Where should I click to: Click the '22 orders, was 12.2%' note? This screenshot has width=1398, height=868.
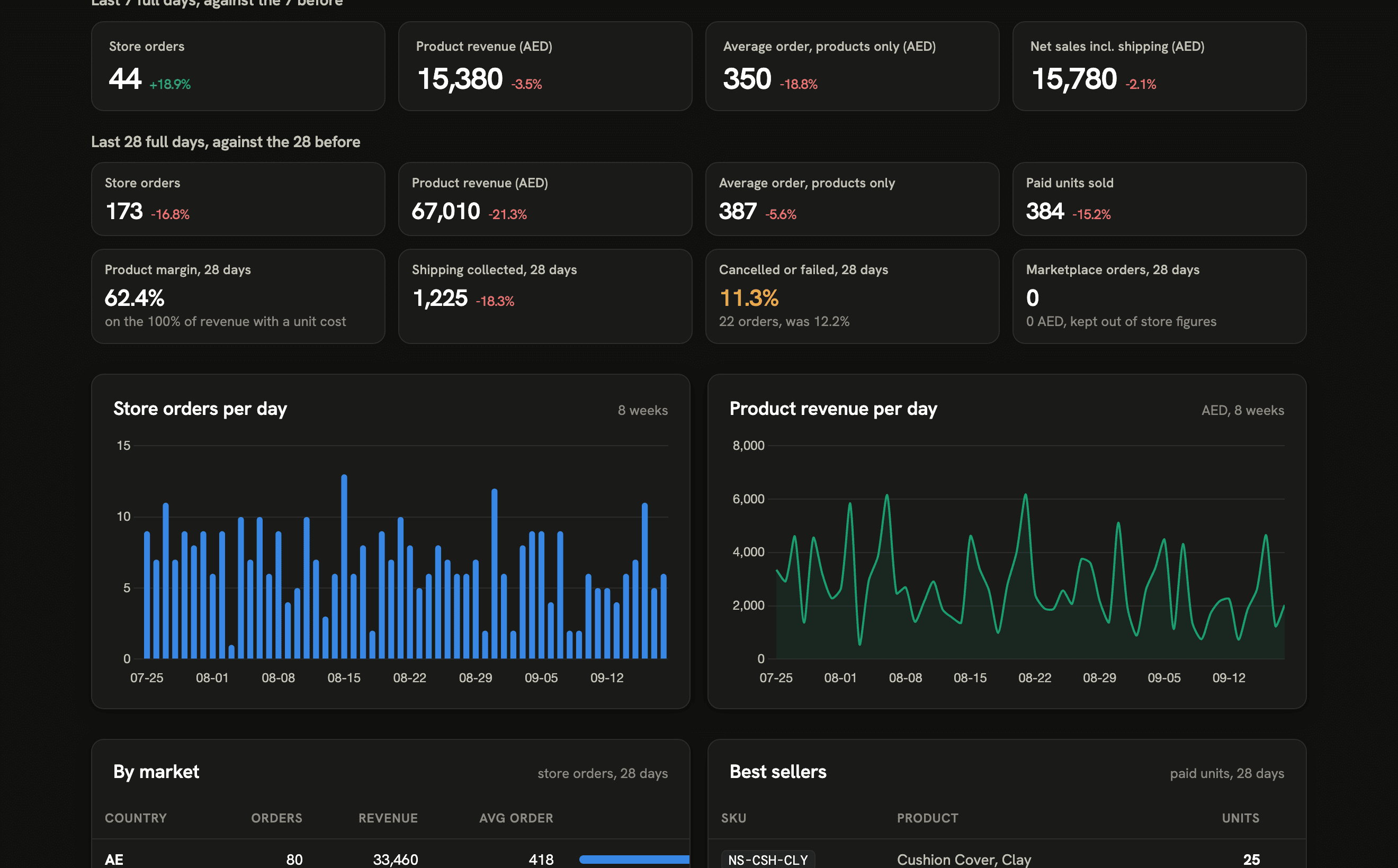(x=784, y=321)
